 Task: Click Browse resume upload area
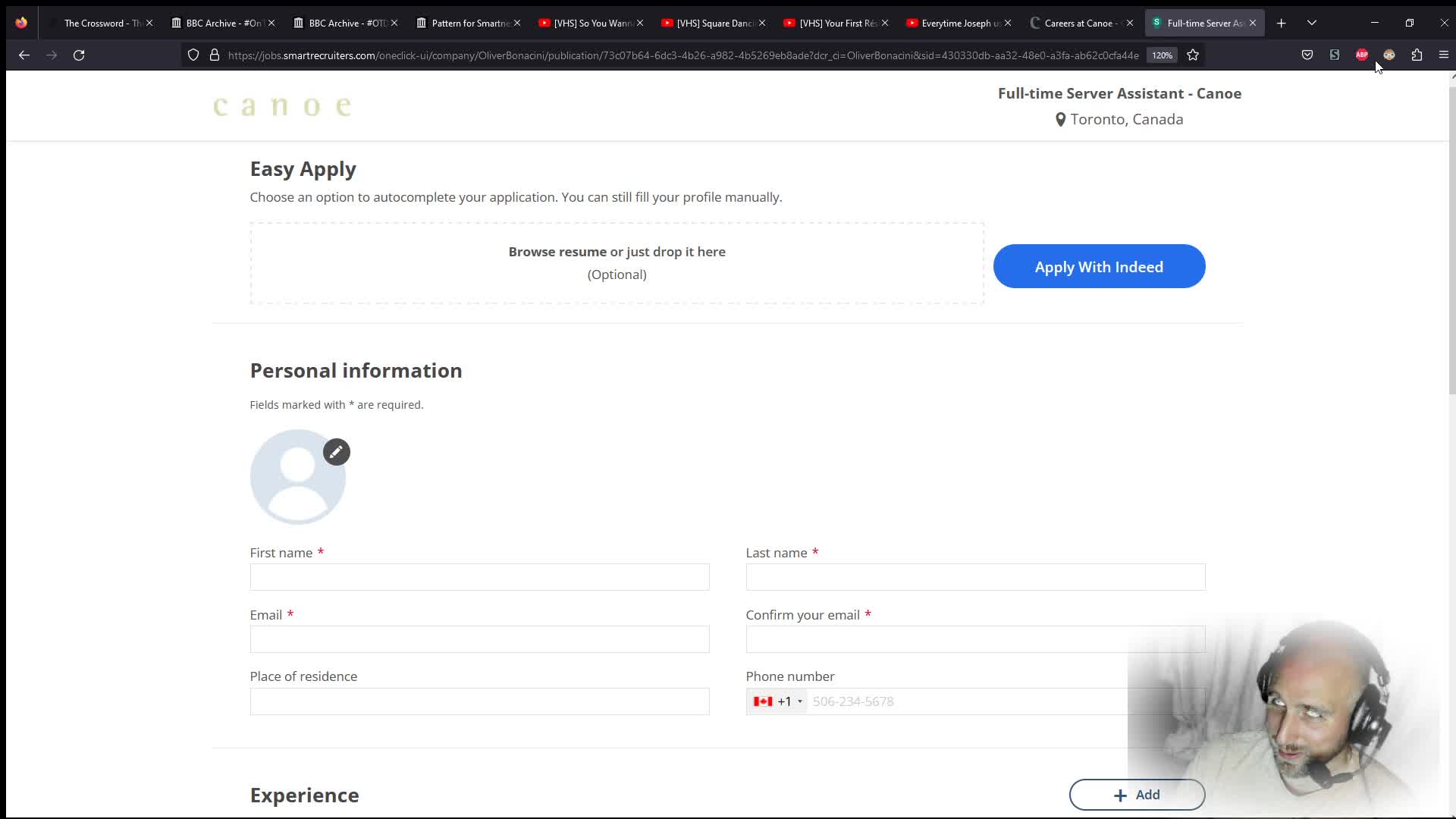(x=617, y=263)
